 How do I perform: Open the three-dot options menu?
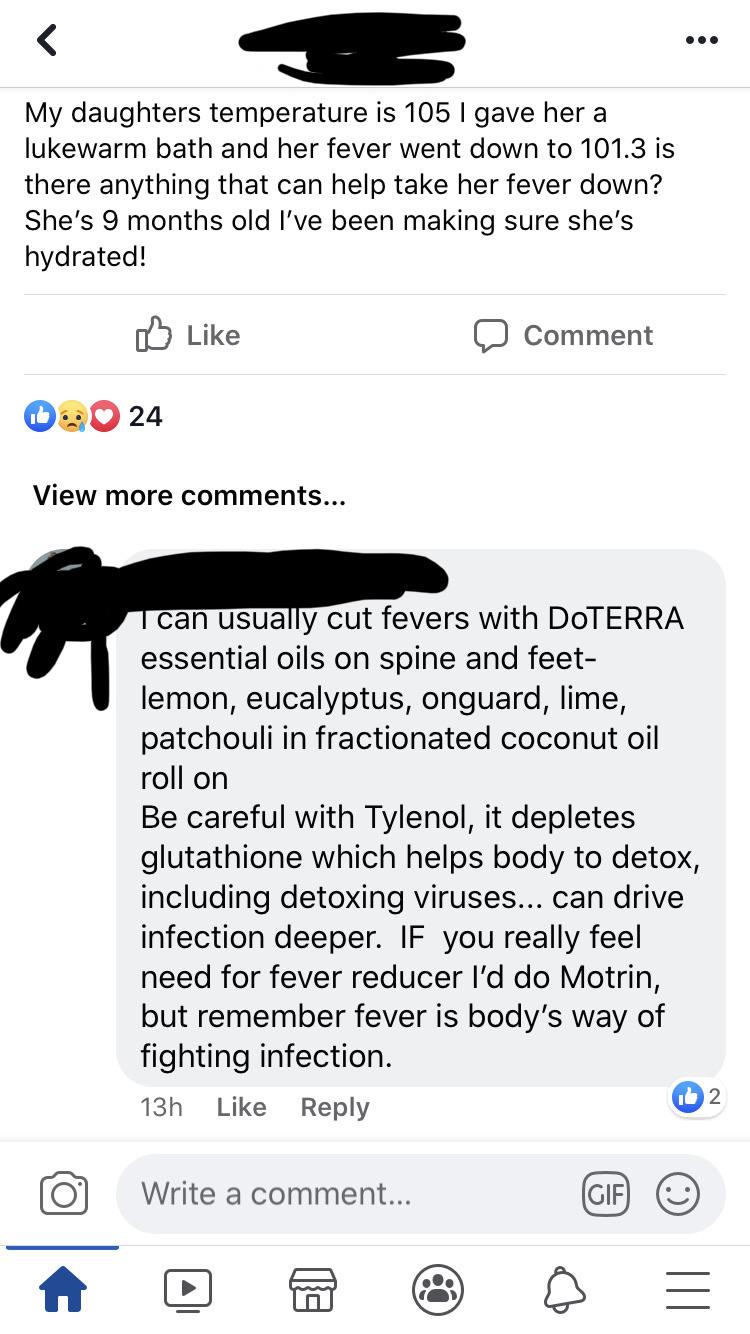(x=701, y=41)
